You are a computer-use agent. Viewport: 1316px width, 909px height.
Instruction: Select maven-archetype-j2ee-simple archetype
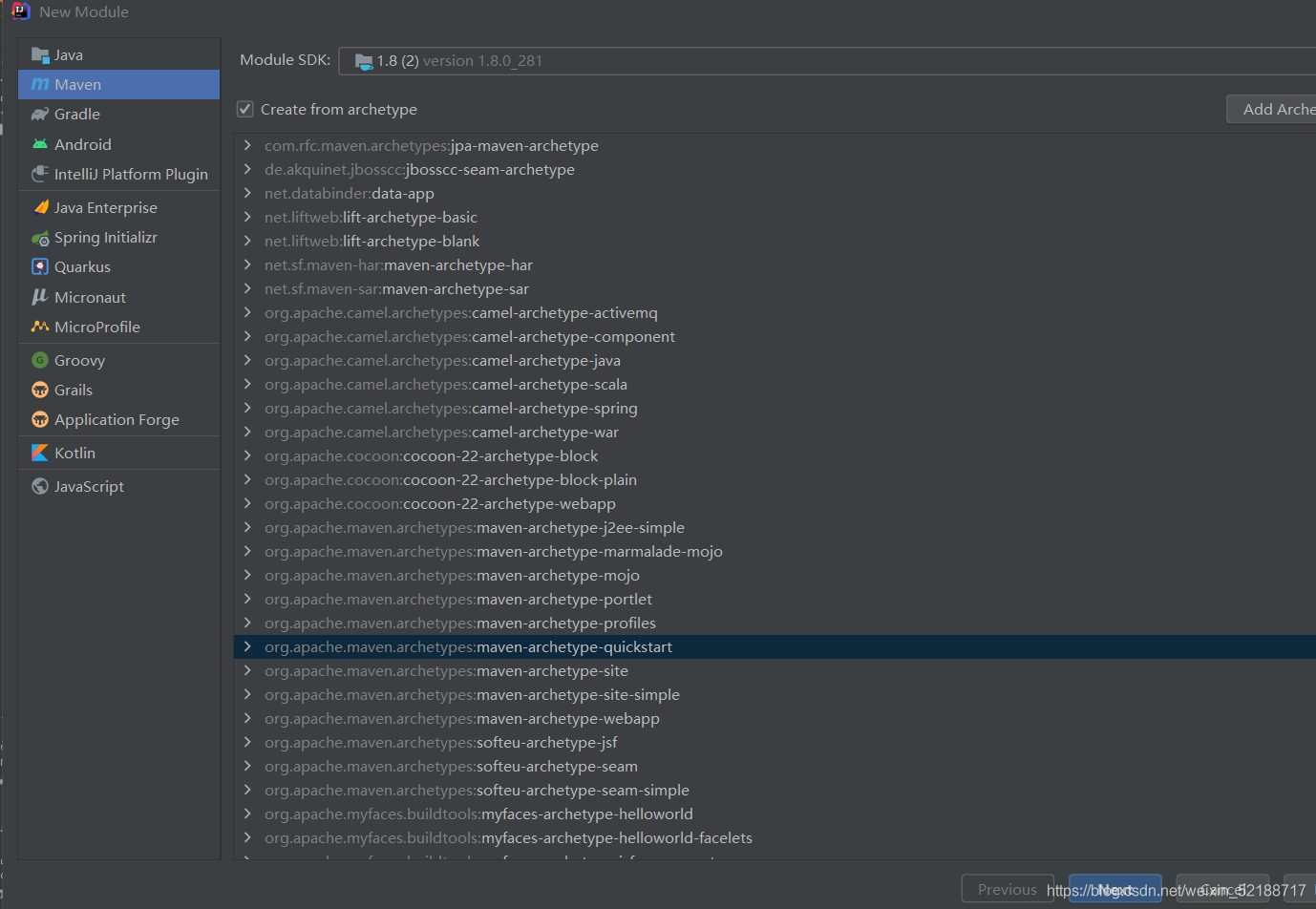[775, 527]
